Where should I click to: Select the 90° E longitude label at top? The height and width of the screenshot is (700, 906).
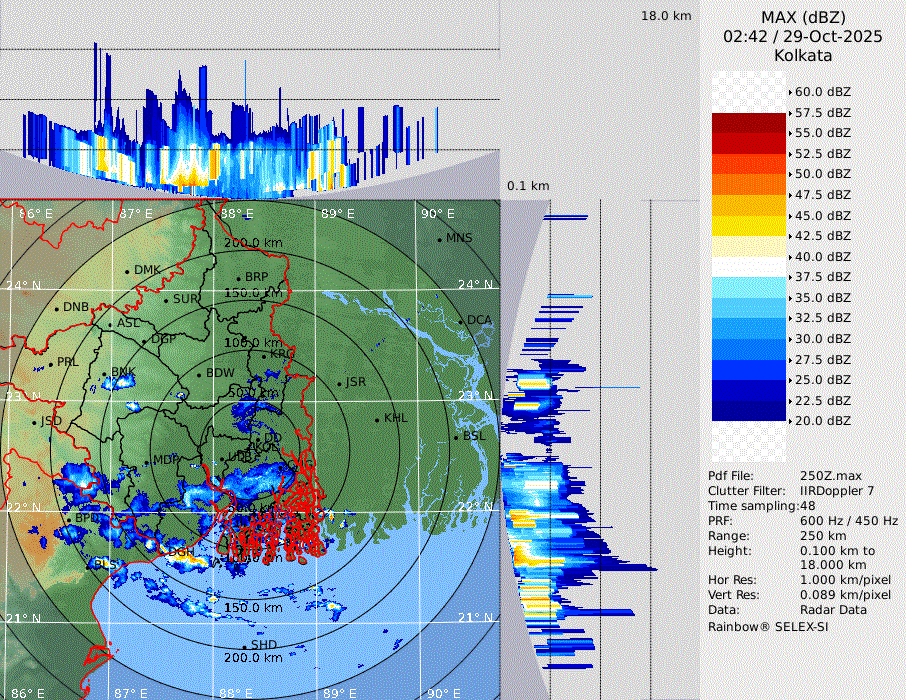click(437, 214)
